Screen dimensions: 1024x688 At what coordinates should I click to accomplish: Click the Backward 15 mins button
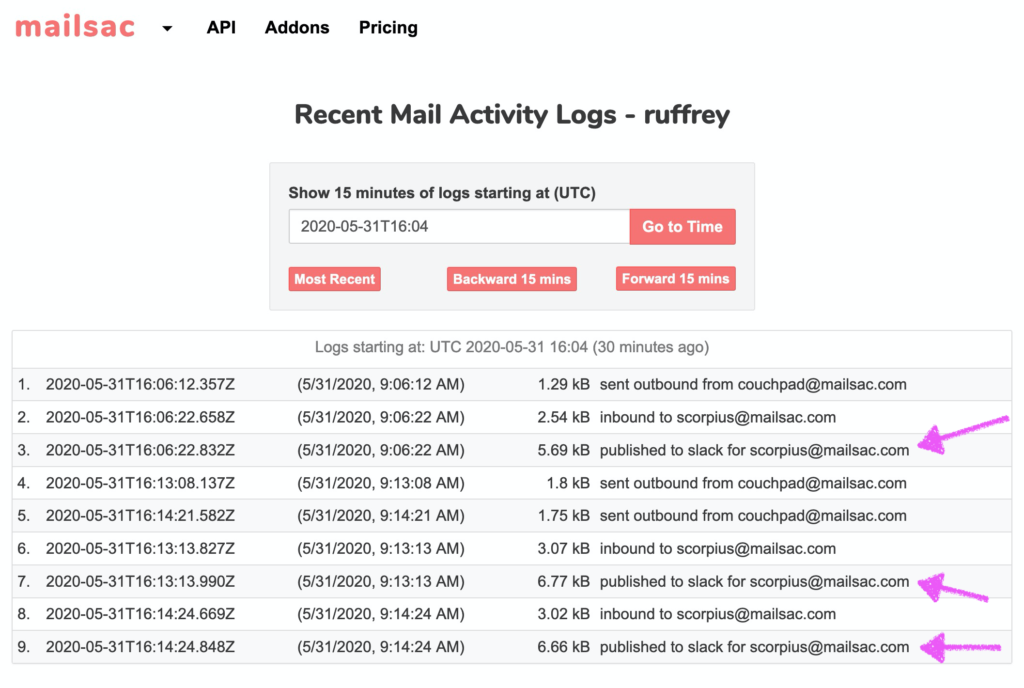[x=512, y=279]
